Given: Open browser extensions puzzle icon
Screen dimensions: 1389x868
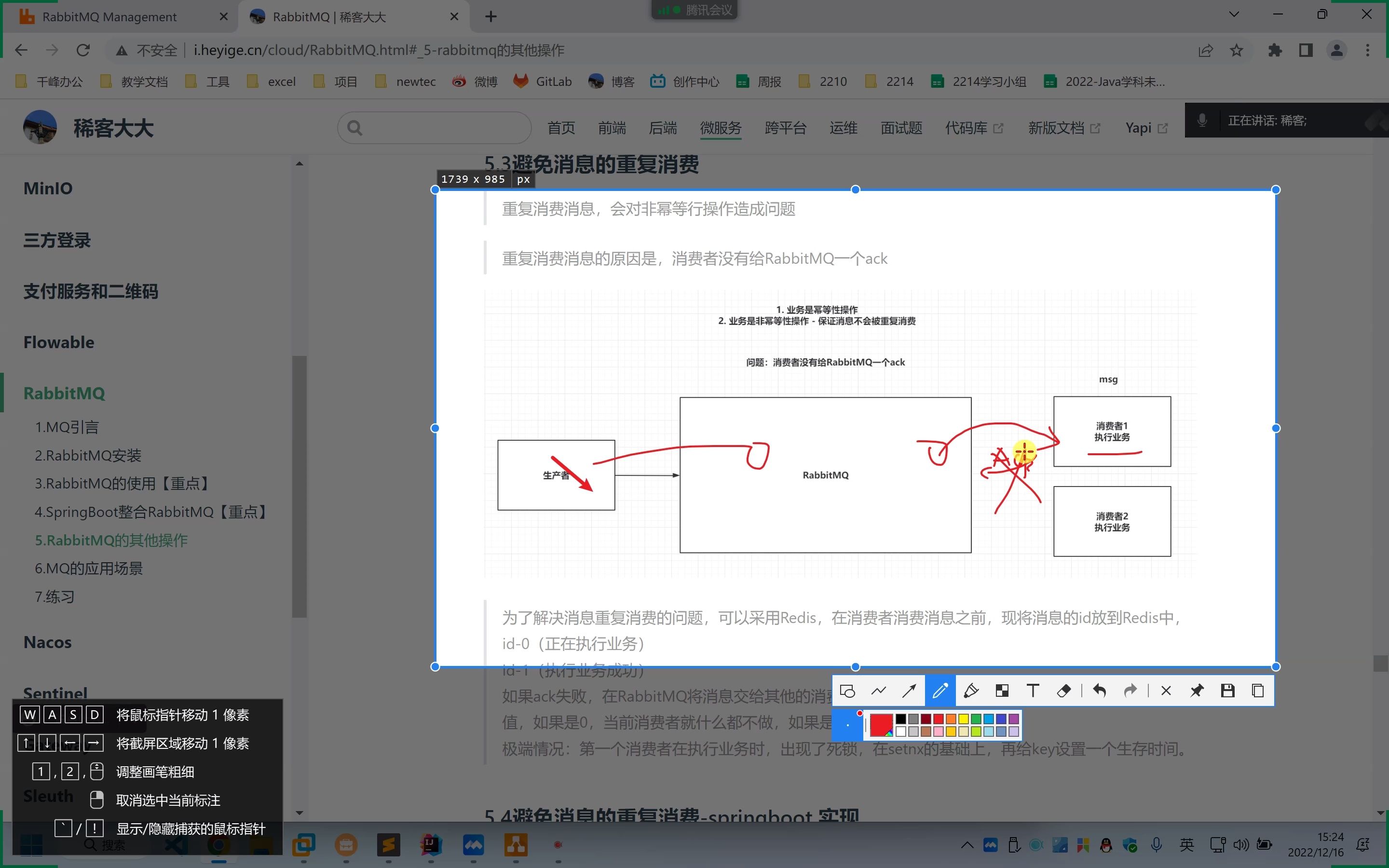Looking at the screenshot, I should (x=1275, y=51).
